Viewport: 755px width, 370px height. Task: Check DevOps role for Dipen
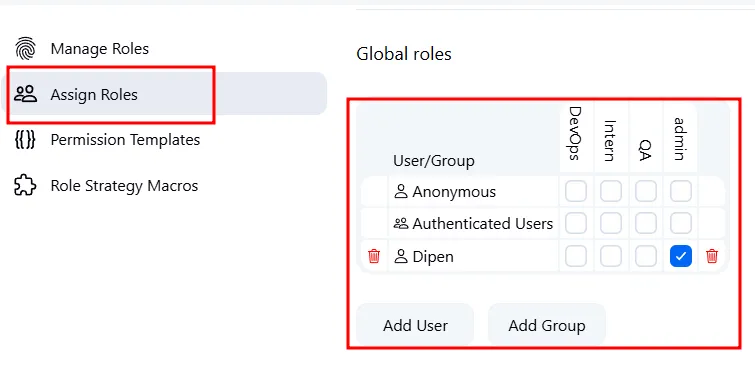pyautogui.click(x=576, y=256)
